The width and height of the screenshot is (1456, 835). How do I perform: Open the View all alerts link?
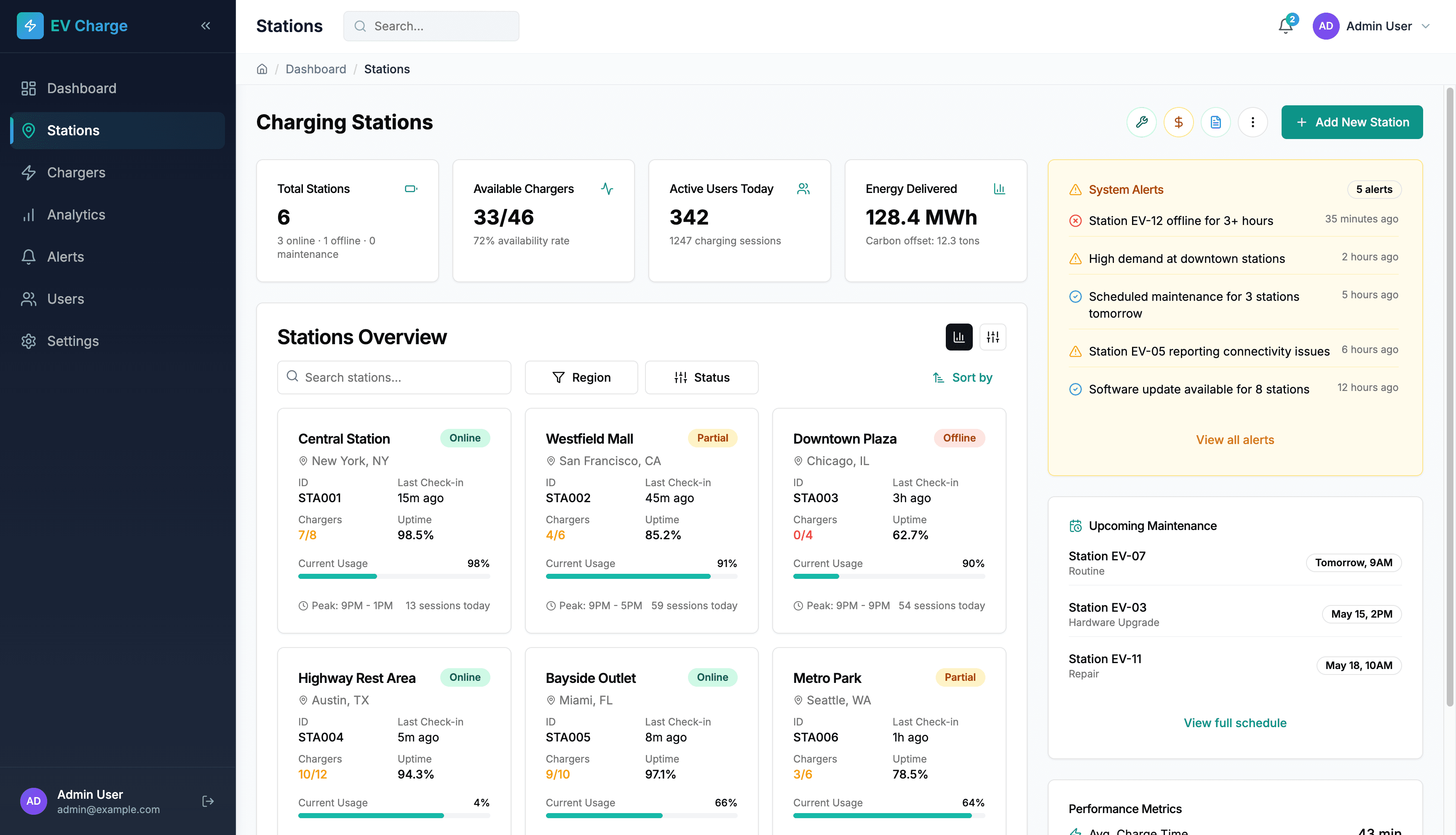click(x=1235, y=440)
